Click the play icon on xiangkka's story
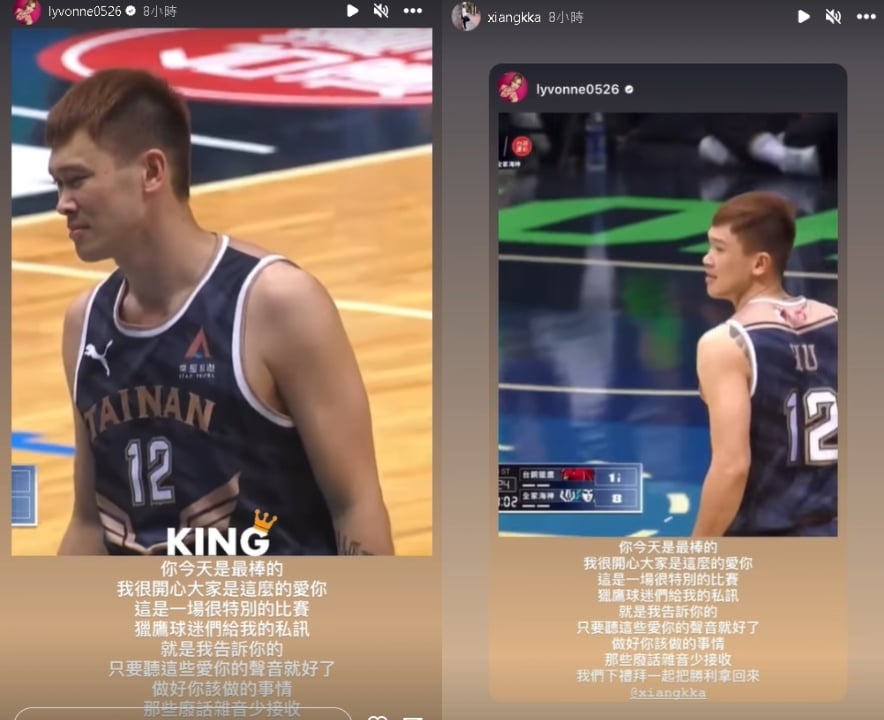884x720 pixels. point(804,16)
